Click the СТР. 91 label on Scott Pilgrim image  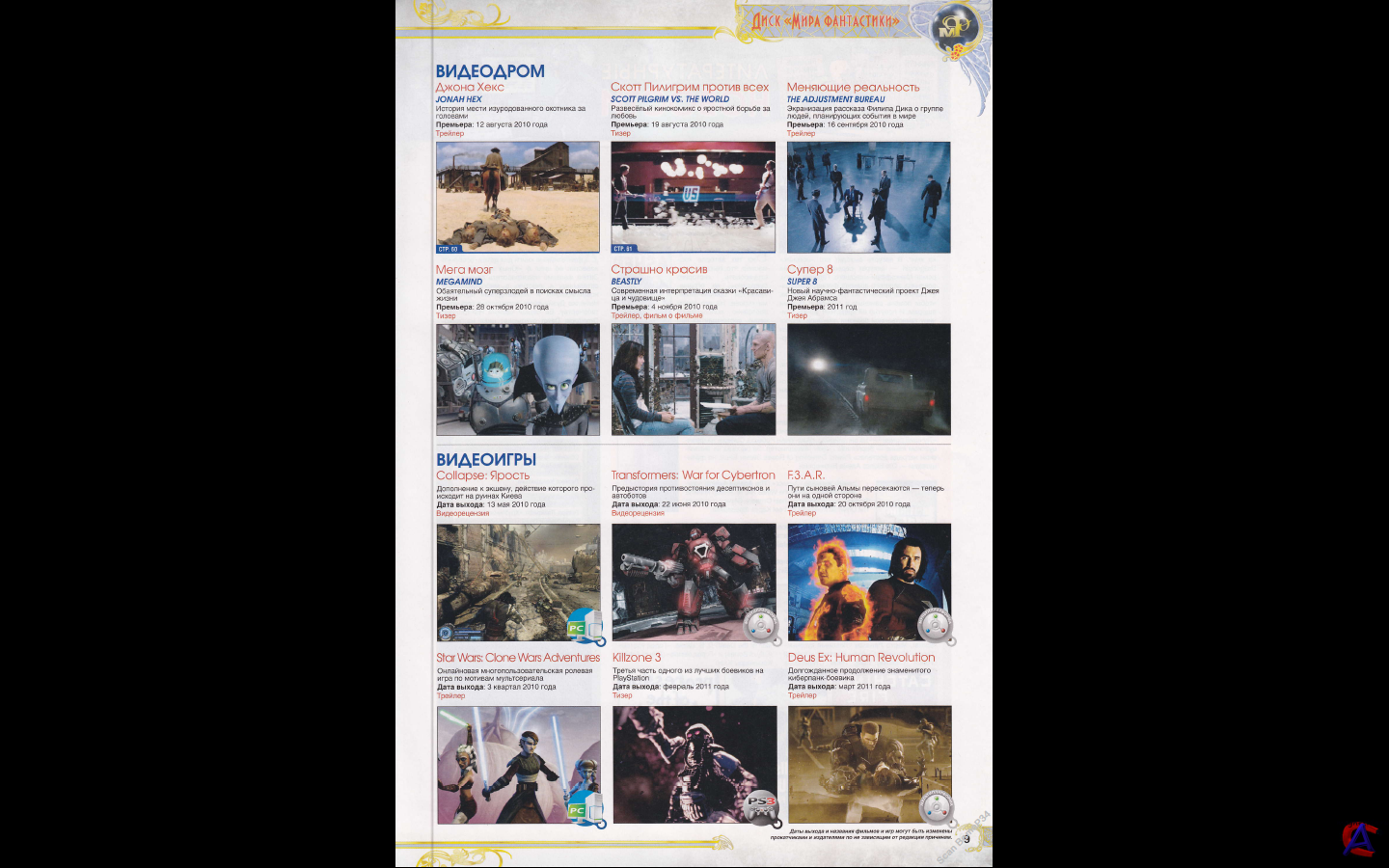[x=623, y=249]
